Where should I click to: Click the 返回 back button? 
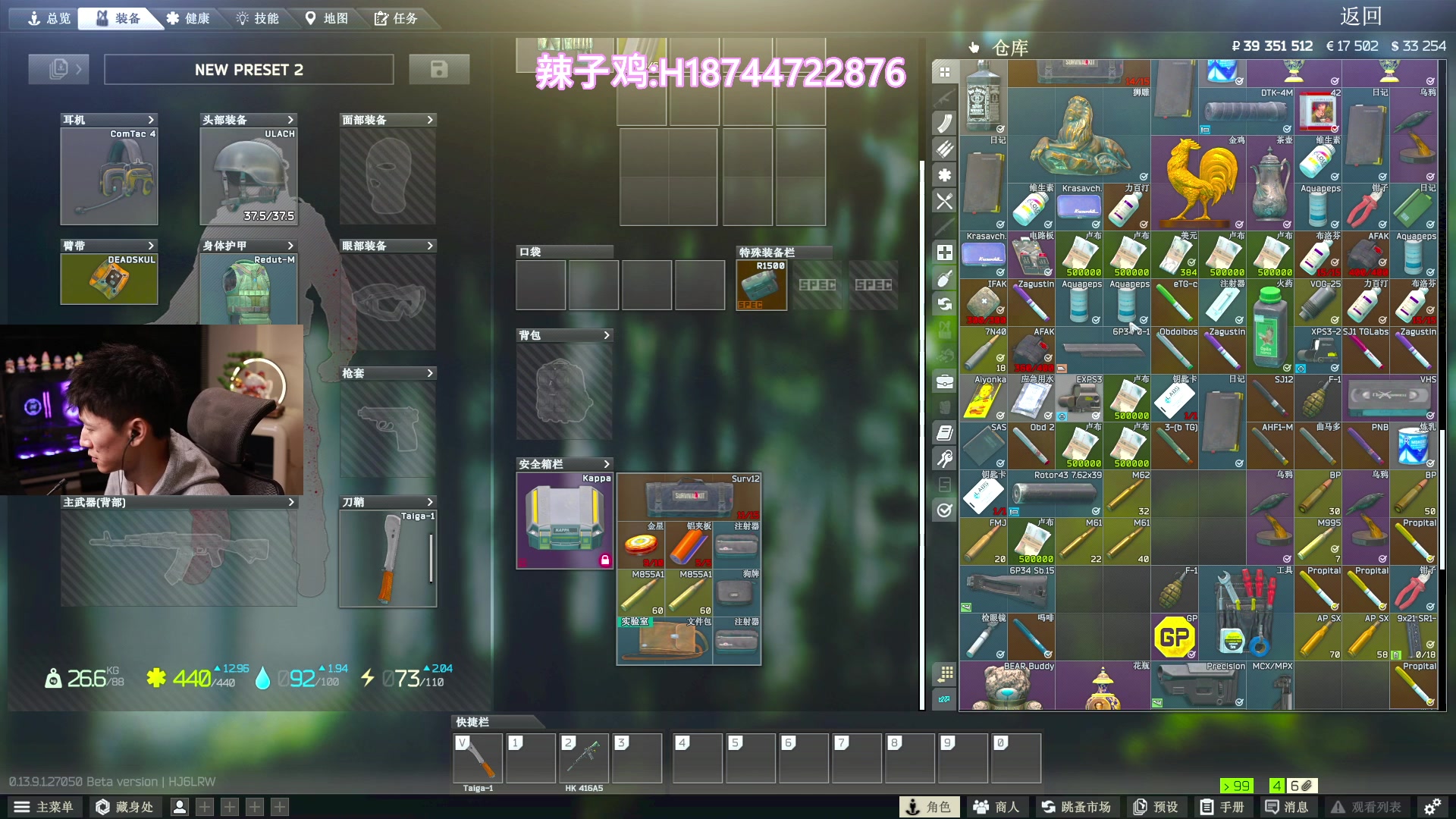click(1360, 16)
